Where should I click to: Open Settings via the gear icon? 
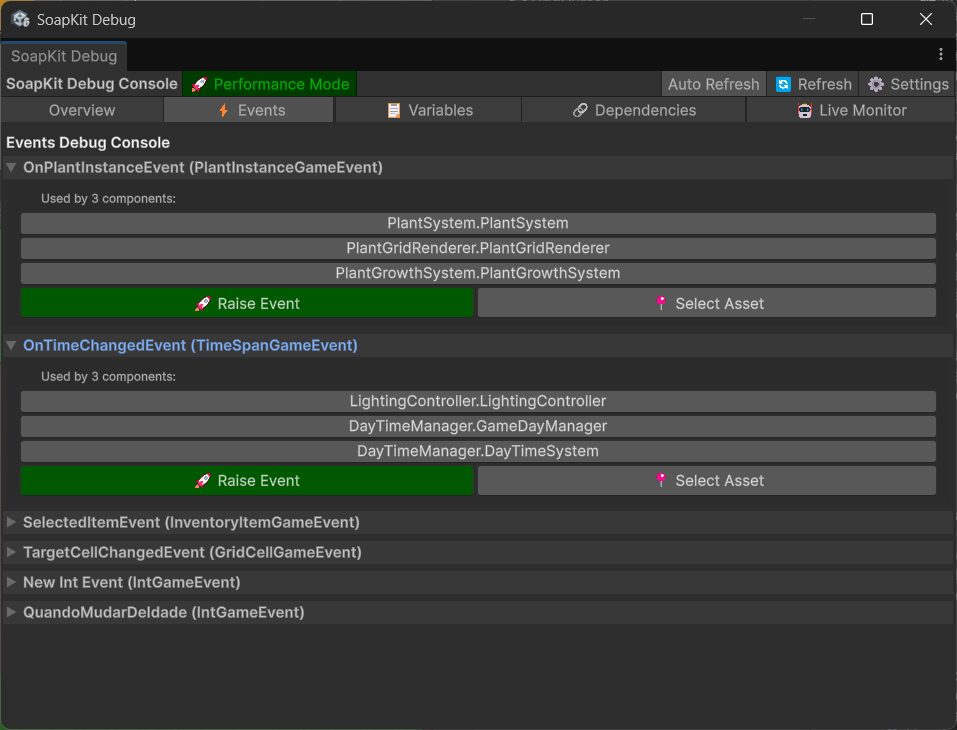tap(877, 84)
